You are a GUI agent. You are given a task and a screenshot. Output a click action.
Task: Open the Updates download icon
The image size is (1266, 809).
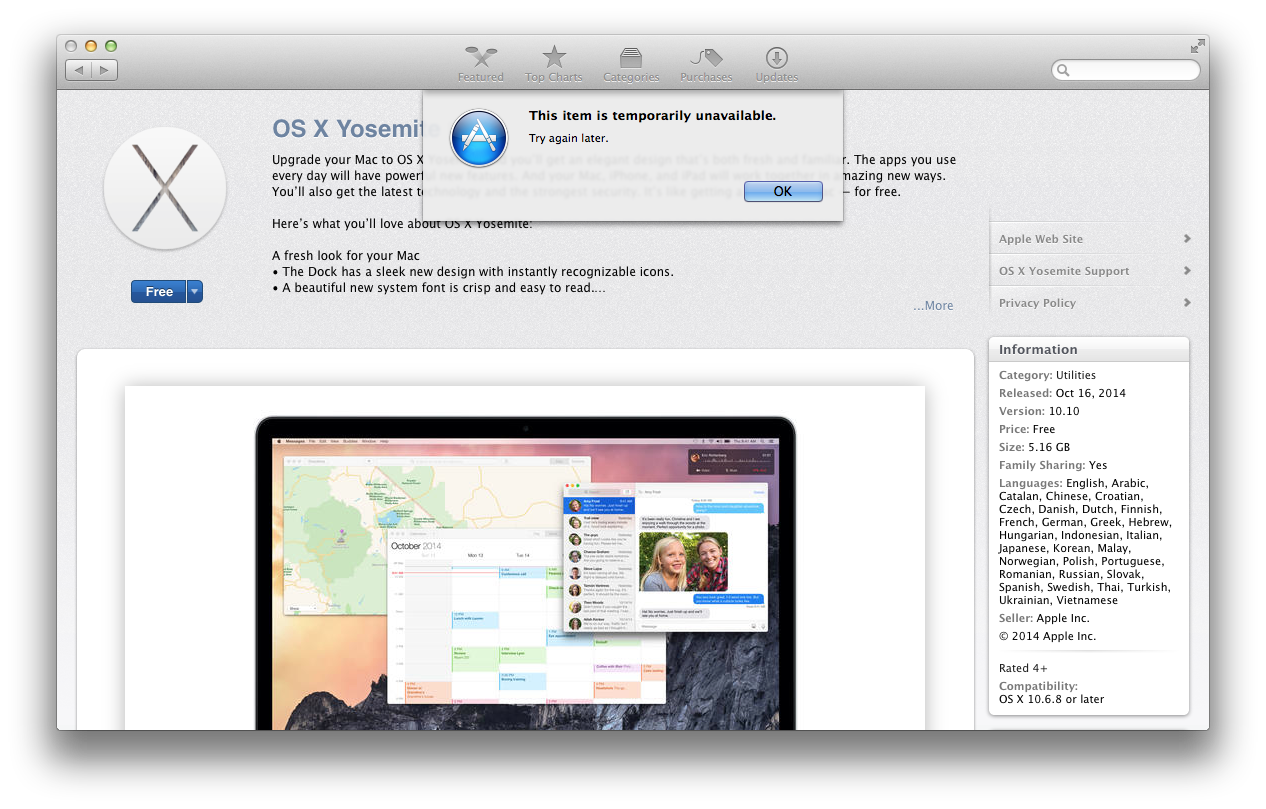(x=777, y=58)
